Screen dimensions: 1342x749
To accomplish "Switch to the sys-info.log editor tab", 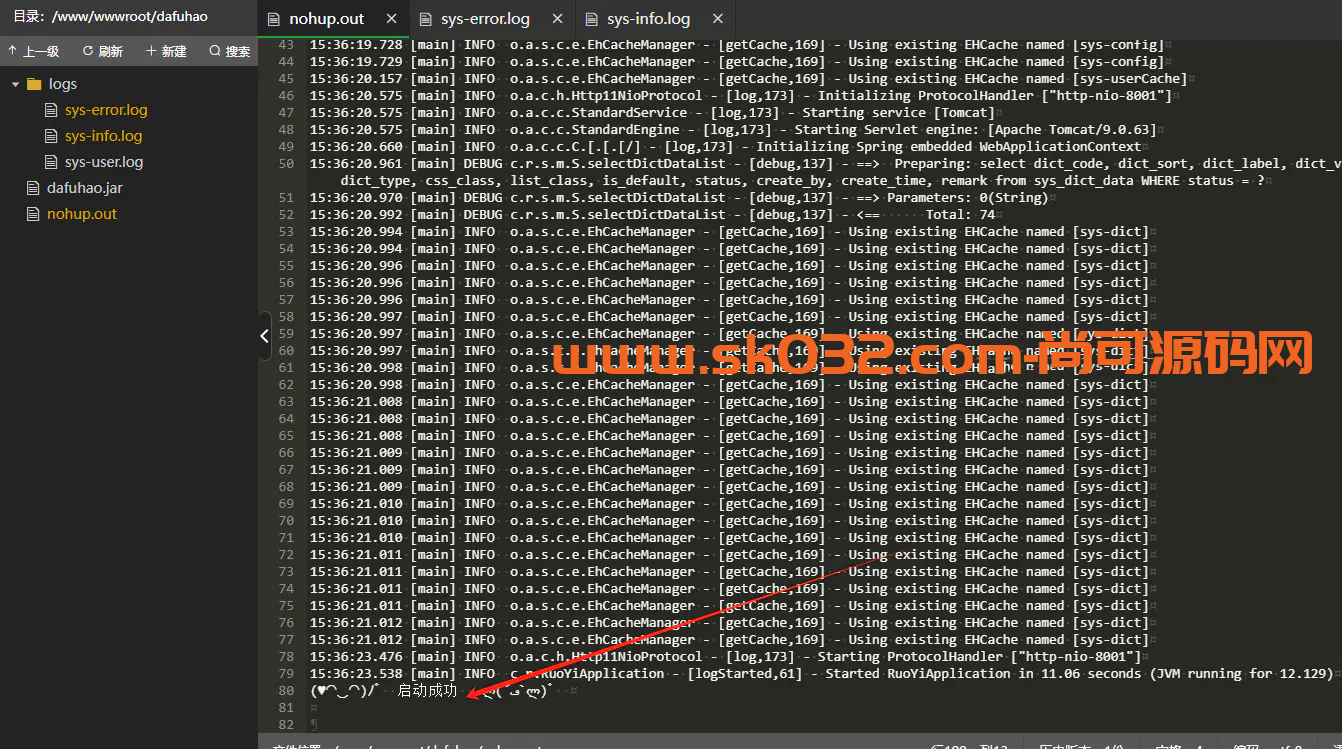I will pyautogui.click(x=648, y=19).
